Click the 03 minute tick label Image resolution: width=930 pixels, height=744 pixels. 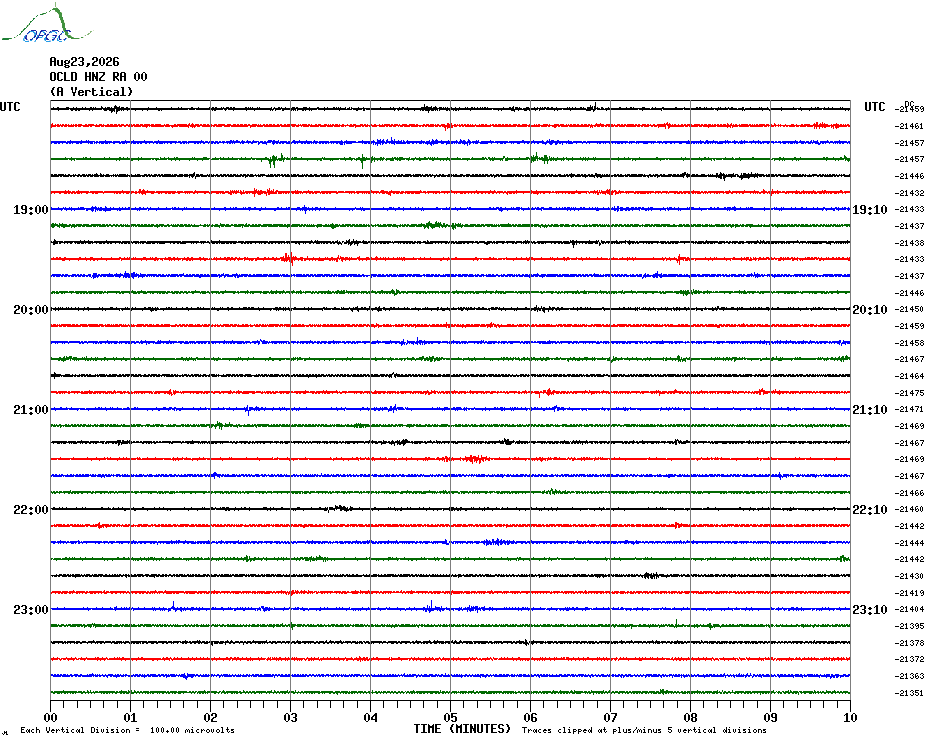tap(291, 717)
